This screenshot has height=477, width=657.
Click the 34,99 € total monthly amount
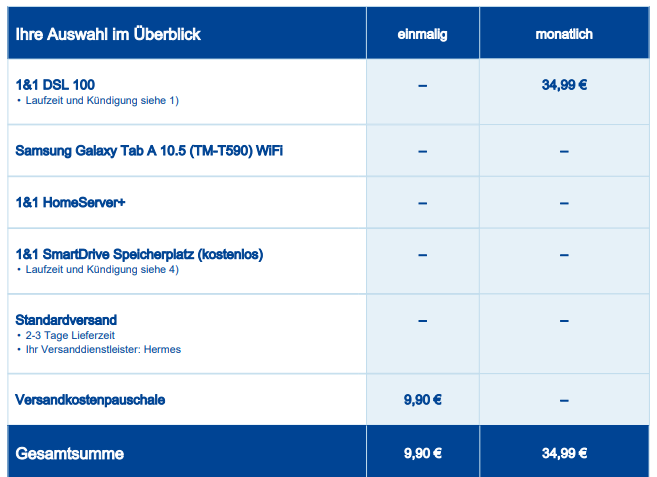[x=564, y=453]
